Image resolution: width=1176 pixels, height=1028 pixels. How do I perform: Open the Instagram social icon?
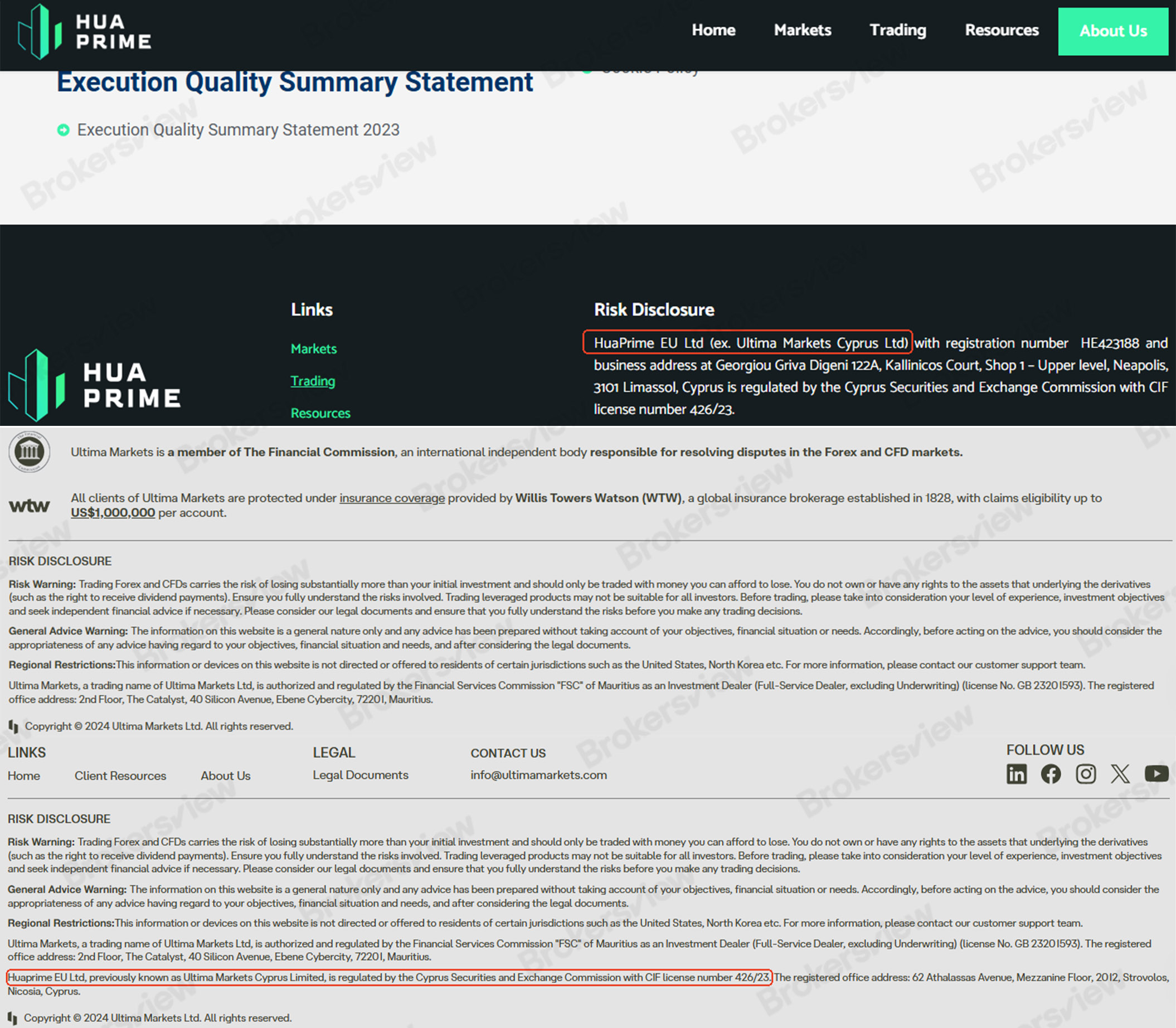pyautogui.click(x=1085, y=774)
